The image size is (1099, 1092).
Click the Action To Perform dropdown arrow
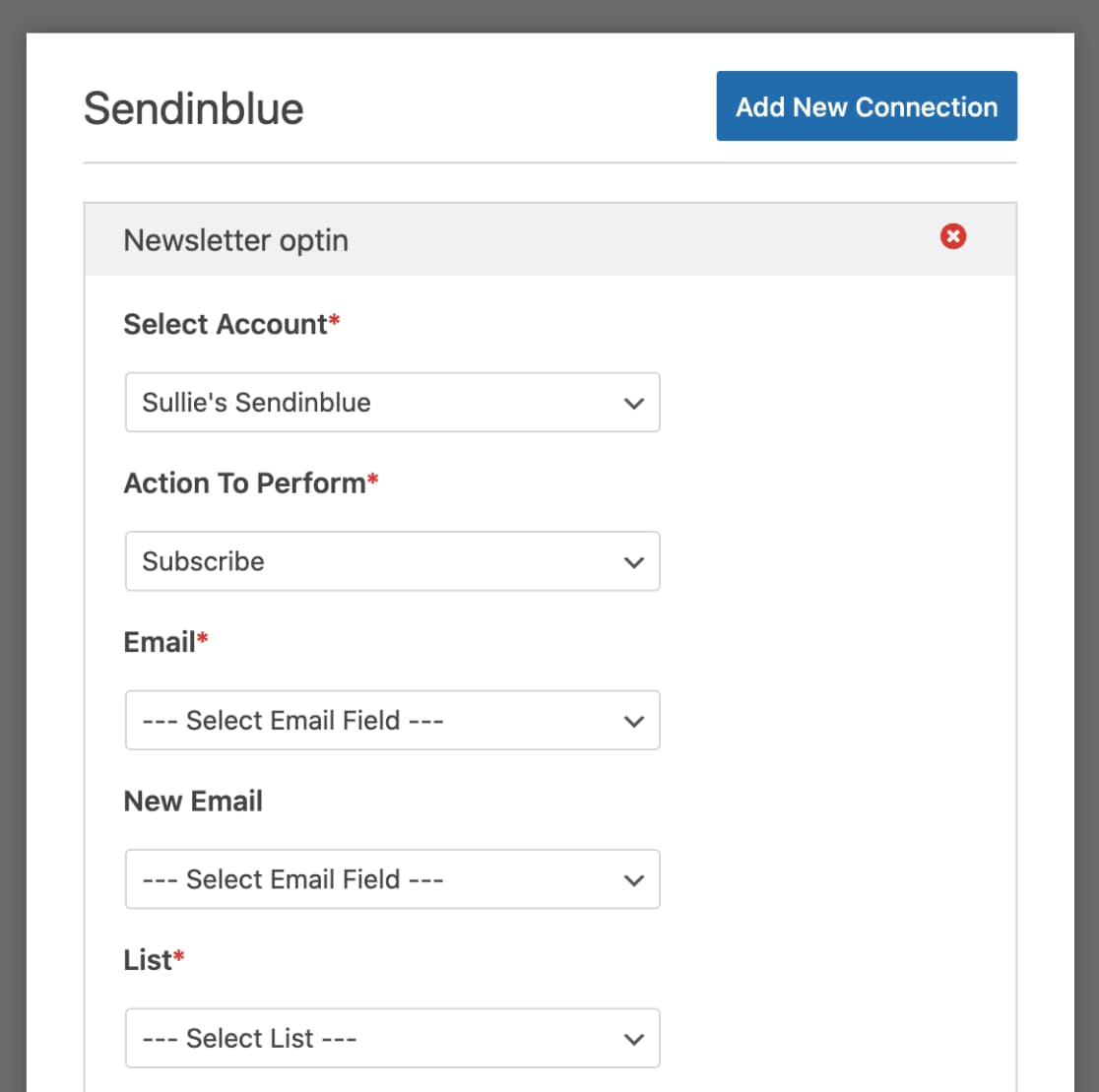click(x=633, y=561)
